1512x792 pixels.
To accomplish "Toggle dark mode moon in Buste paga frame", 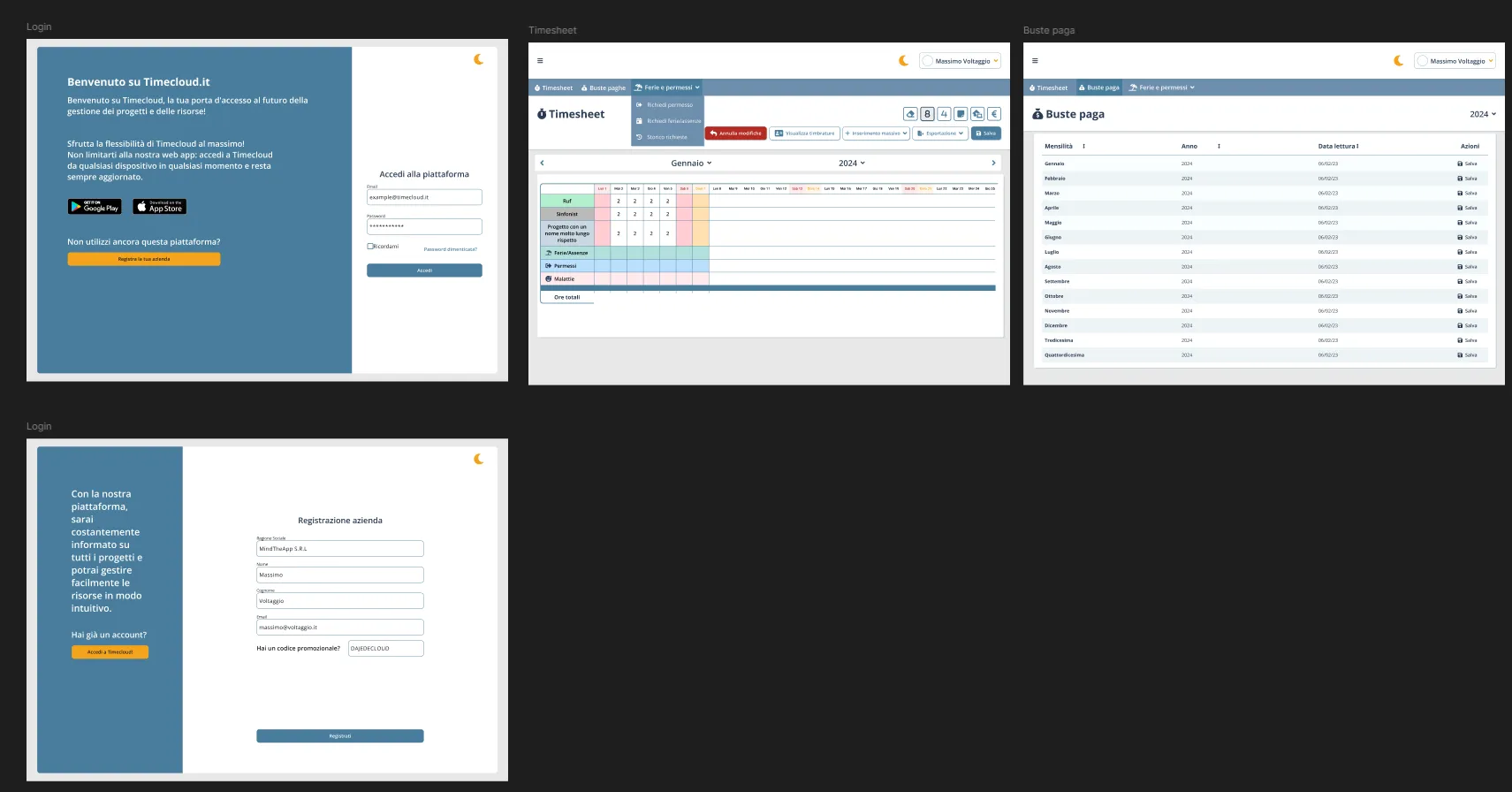I will pyautogui.click(x=1398, y=61).
